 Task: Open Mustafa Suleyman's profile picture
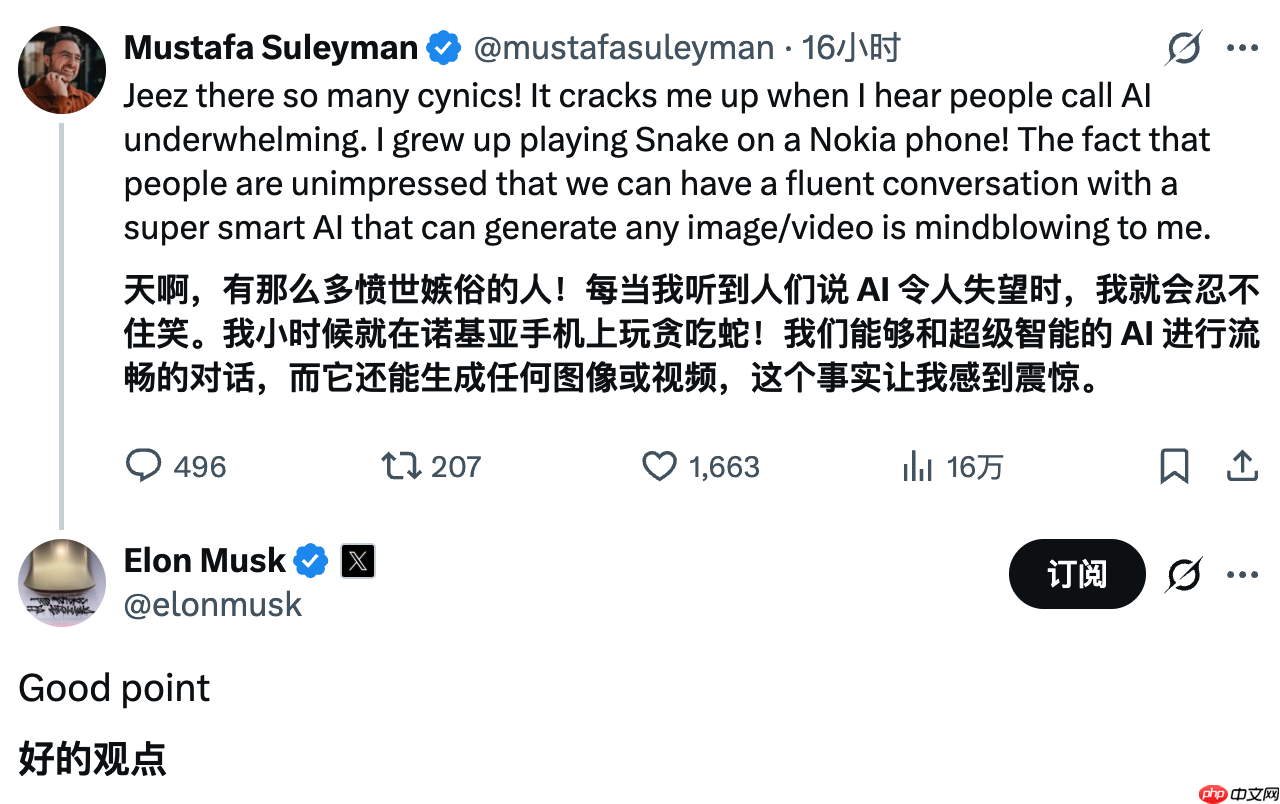62,69
